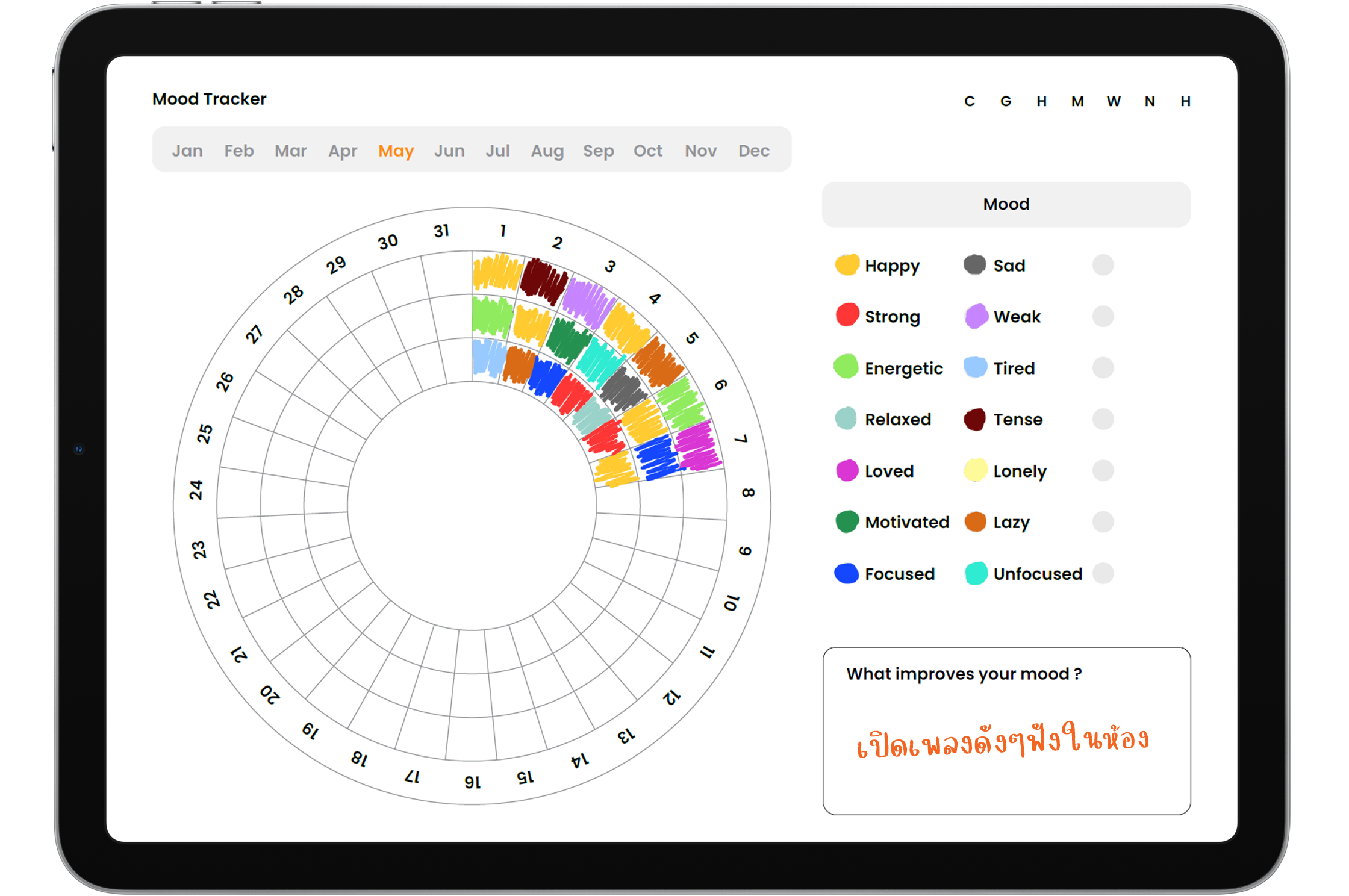Choose the Motivated dark green swatch
1349x896 pixels.
847,521
